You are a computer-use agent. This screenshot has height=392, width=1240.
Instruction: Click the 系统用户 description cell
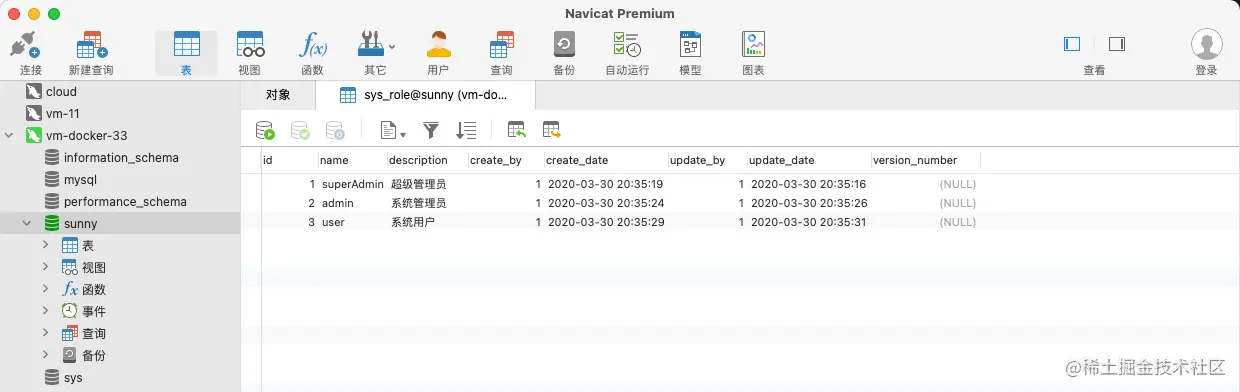(428, 221)
